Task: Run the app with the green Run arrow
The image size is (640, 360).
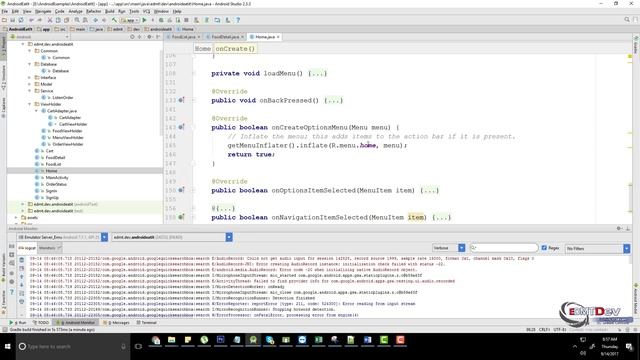Action: 144,20
